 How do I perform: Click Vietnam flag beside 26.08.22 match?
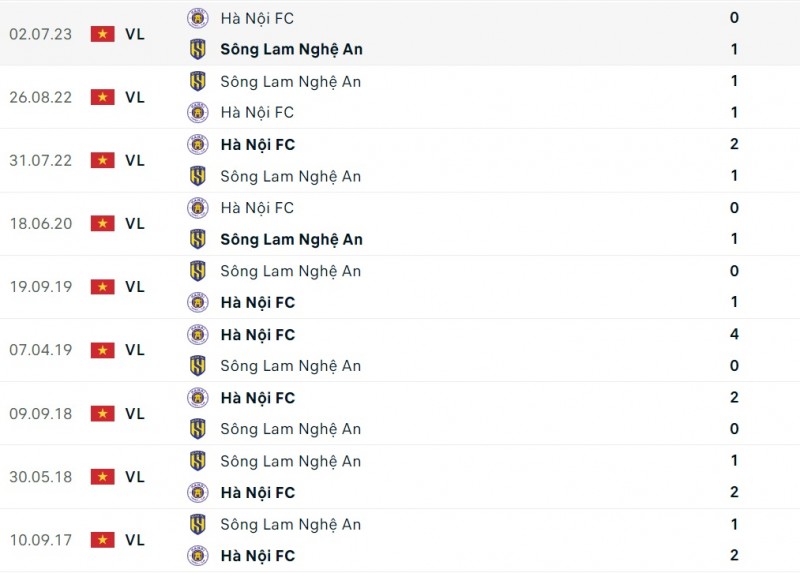[x=102, y=97]
